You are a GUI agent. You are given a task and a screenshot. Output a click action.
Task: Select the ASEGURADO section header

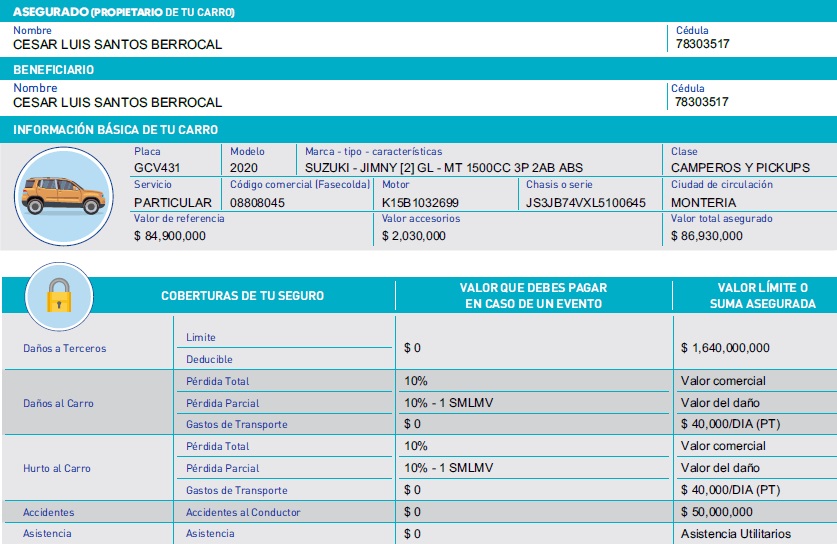(124, 12)
